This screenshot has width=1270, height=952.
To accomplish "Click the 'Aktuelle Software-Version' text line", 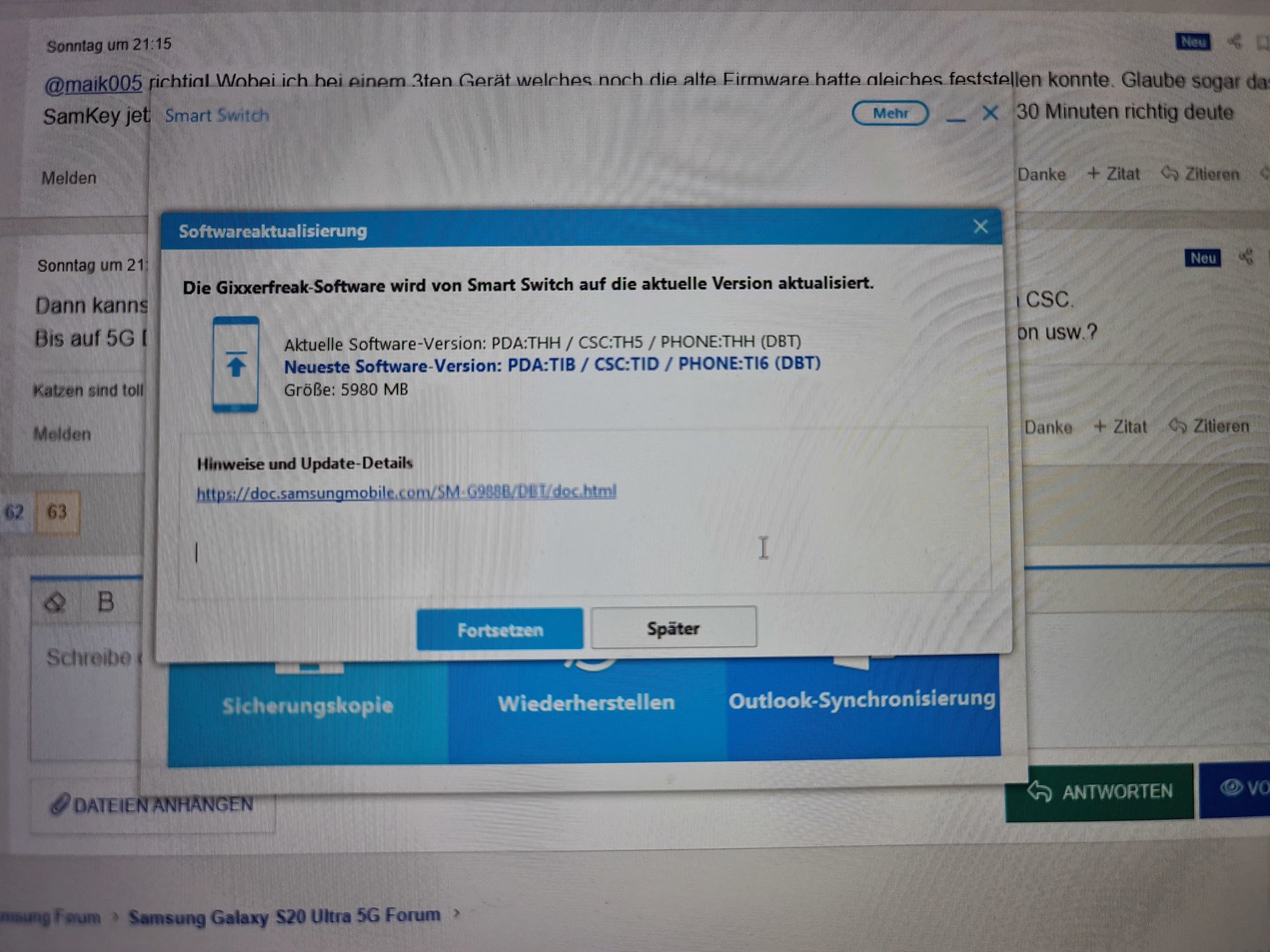I will click(542, 342).
